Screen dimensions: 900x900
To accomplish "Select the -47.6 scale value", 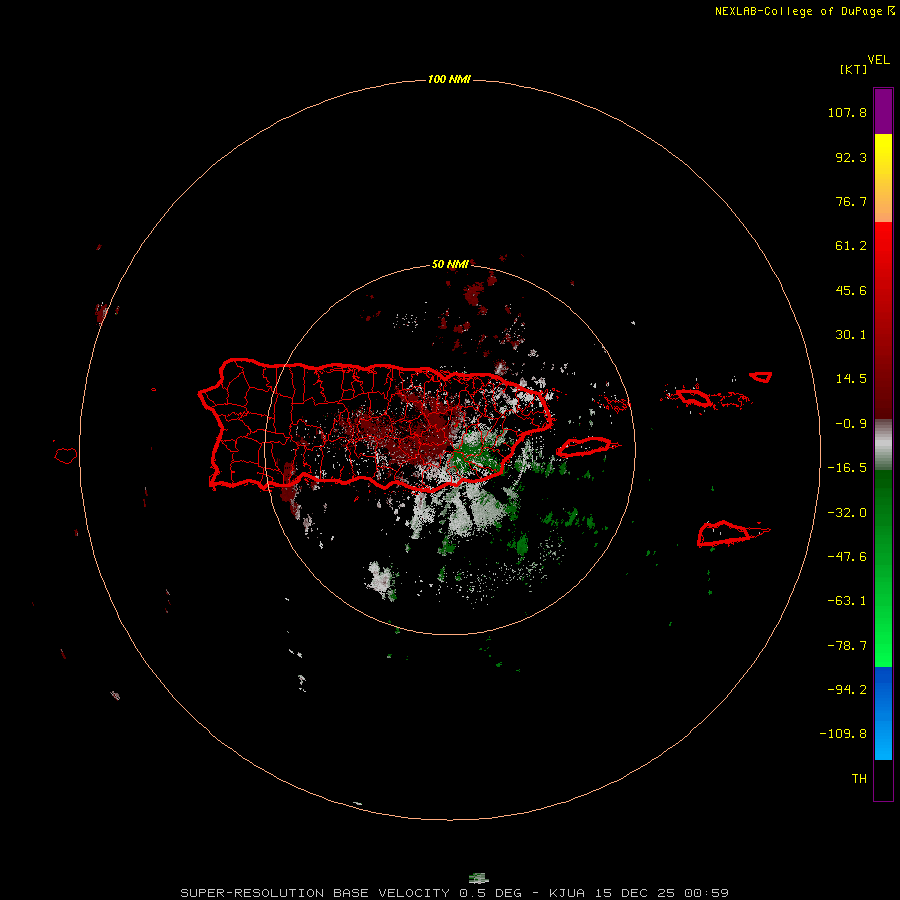I will point(847,557).
